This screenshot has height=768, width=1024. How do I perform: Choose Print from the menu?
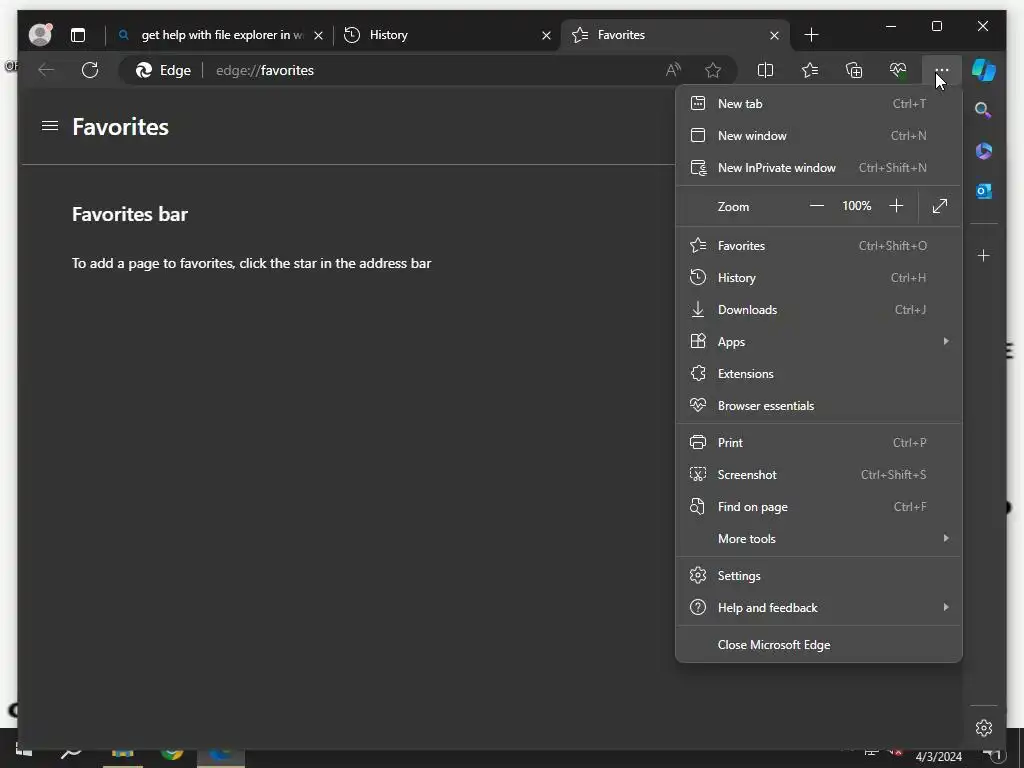[818, 443]
